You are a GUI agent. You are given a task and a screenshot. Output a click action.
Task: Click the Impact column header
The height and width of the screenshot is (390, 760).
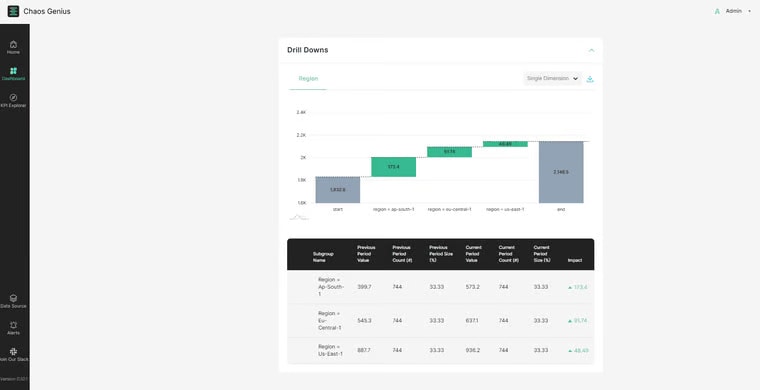575,261
